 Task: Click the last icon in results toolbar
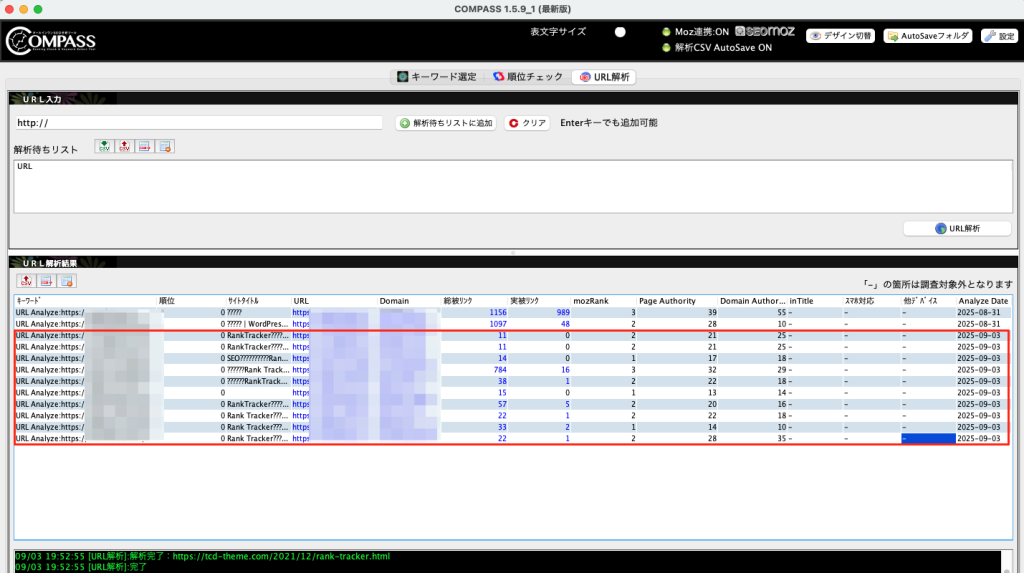(x=67, y=281)
